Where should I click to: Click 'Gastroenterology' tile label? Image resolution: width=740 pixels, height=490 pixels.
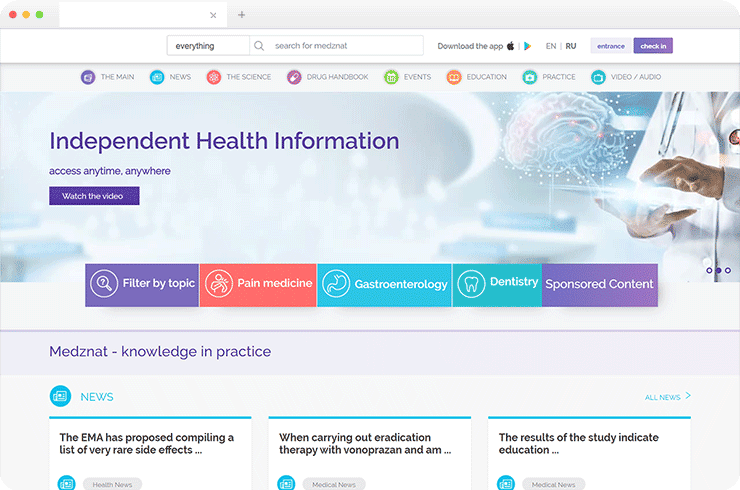point(401,284)
